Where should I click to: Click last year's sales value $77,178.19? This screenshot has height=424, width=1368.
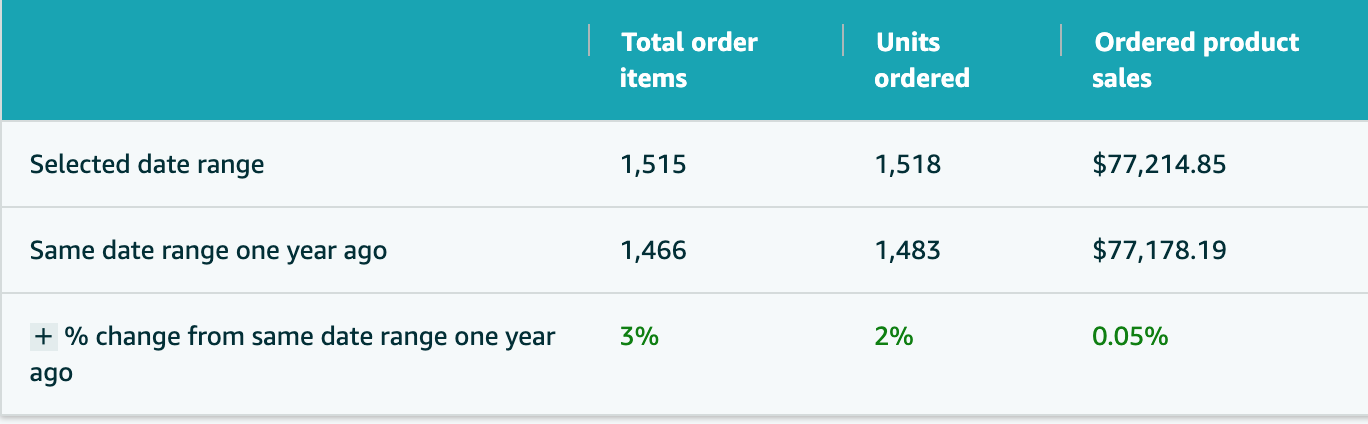click(x=1159, y=250)
